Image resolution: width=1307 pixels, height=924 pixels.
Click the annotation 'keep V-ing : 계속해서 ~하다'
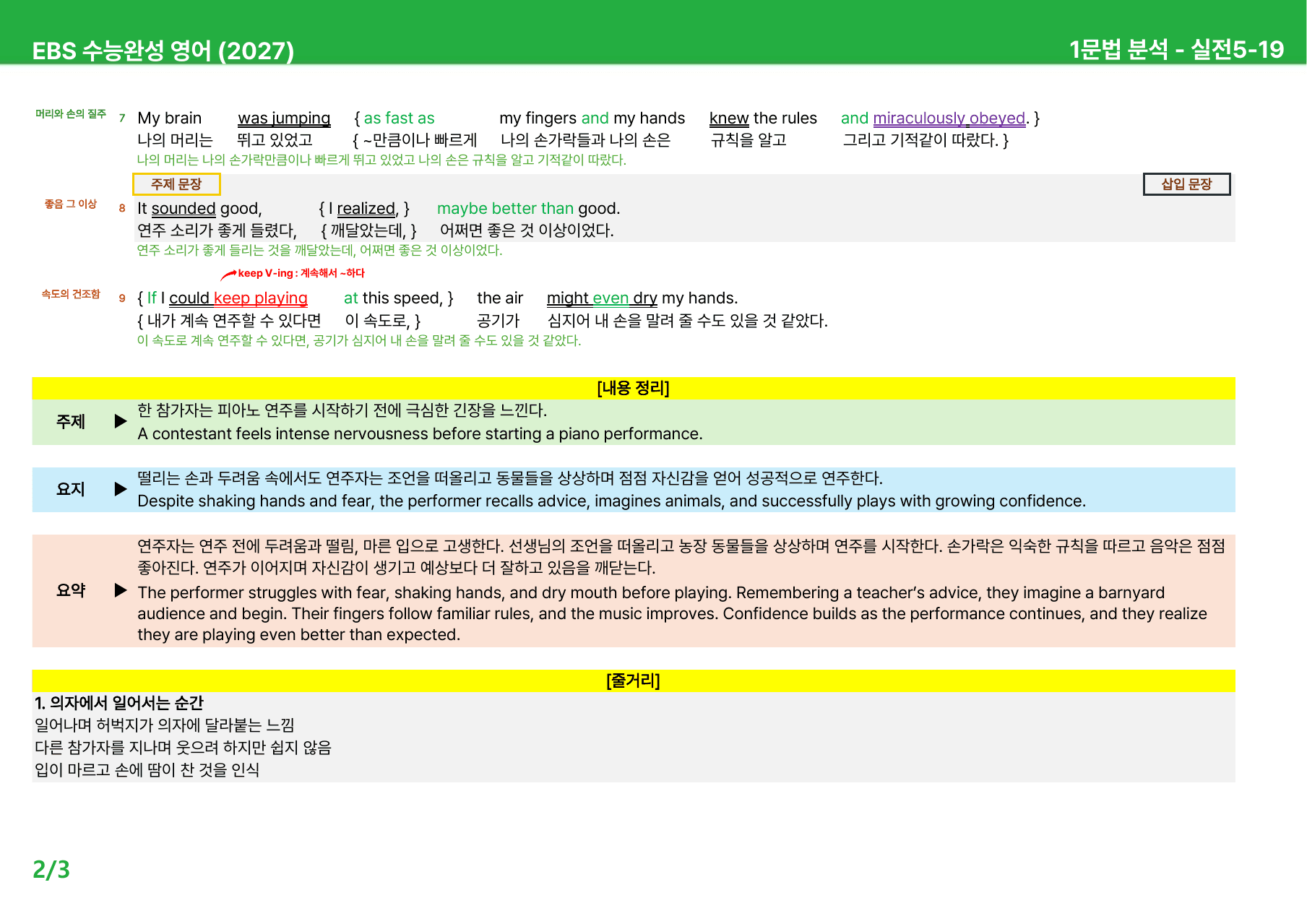[301, 273]
